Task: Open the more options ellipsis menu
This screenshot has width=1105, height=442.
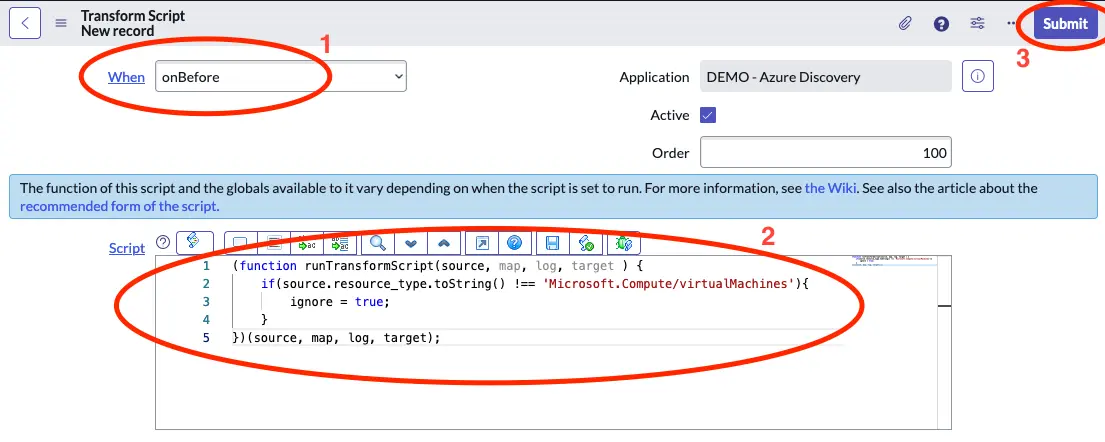Action: pos(1012,23)
